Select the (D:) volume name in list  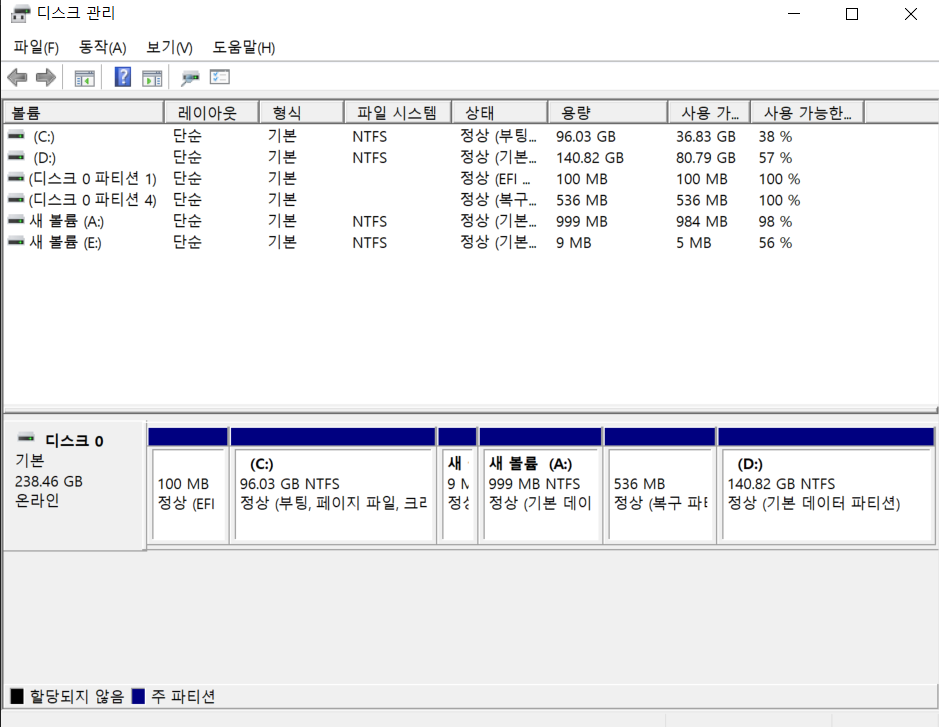[44, 157]
